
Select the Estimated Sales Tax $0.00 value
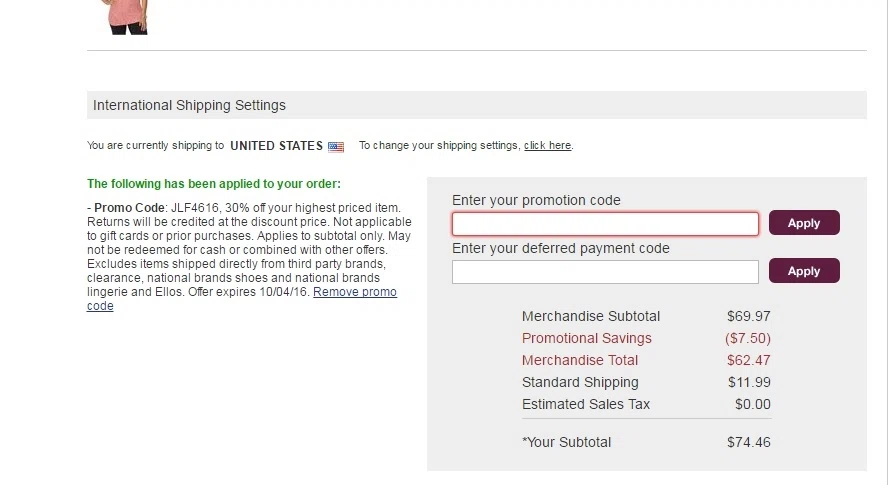pos(752,405)
